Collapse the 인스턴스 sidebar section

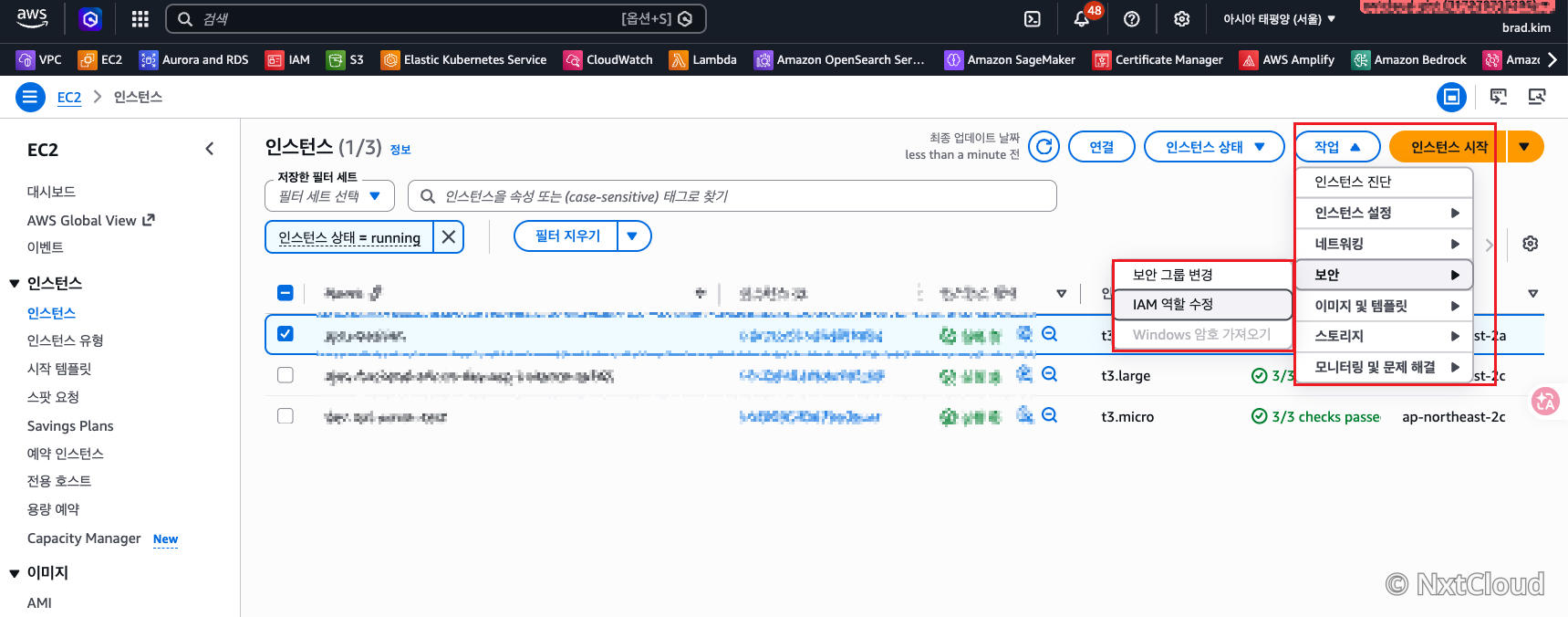(15, 284)
